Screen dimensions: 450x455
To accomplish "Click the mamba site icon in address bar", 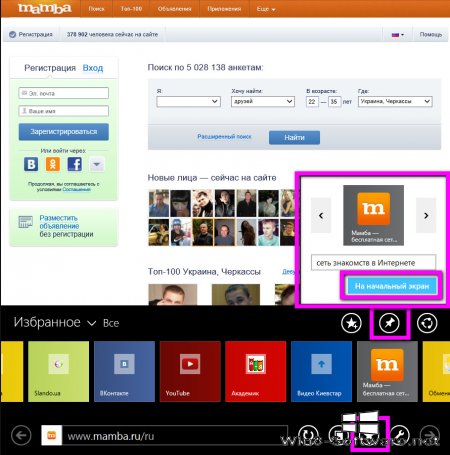I will (52, 435).
